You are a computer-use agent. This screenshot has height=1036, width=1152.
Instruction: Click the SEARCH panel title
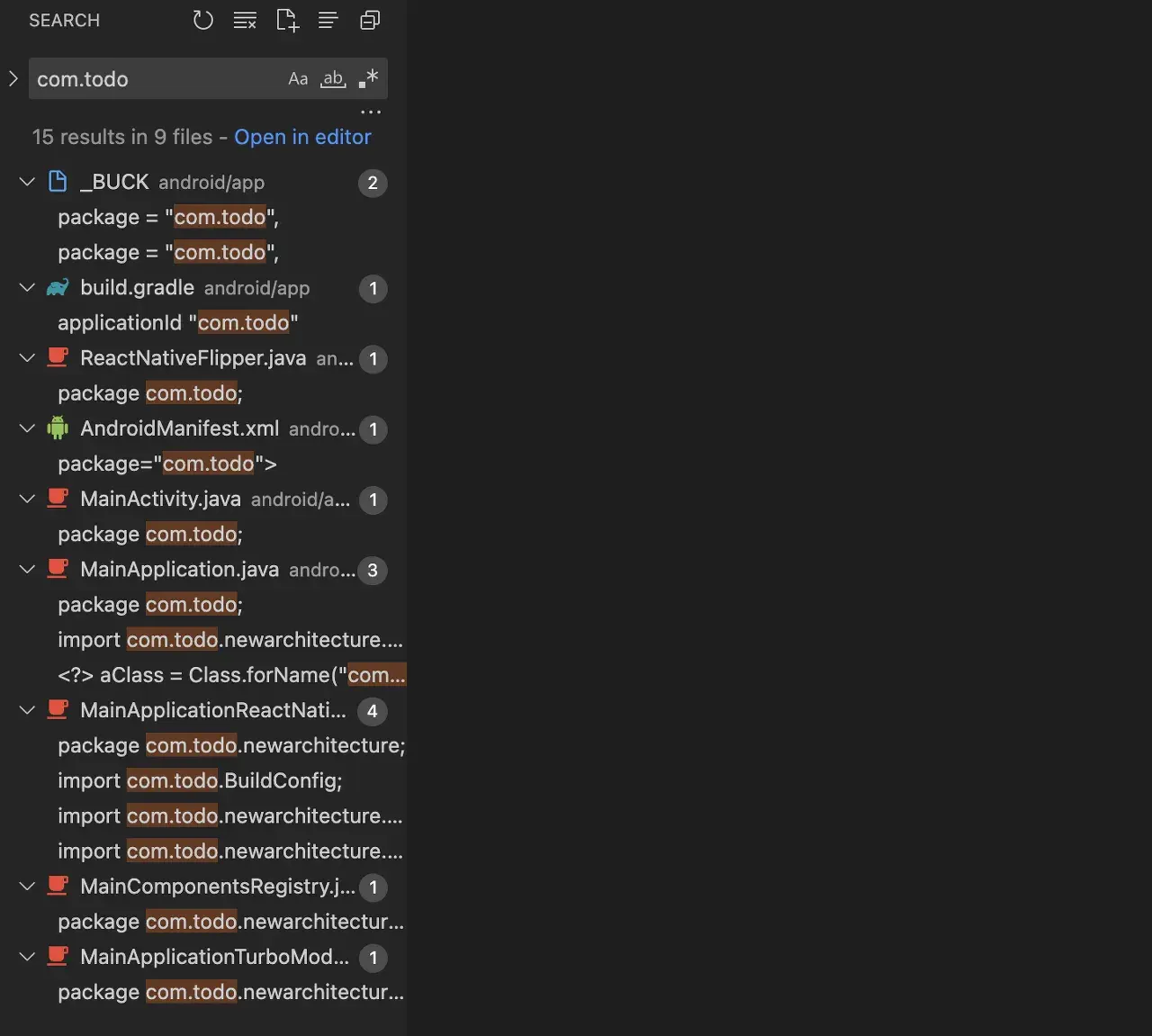[64, 20]
